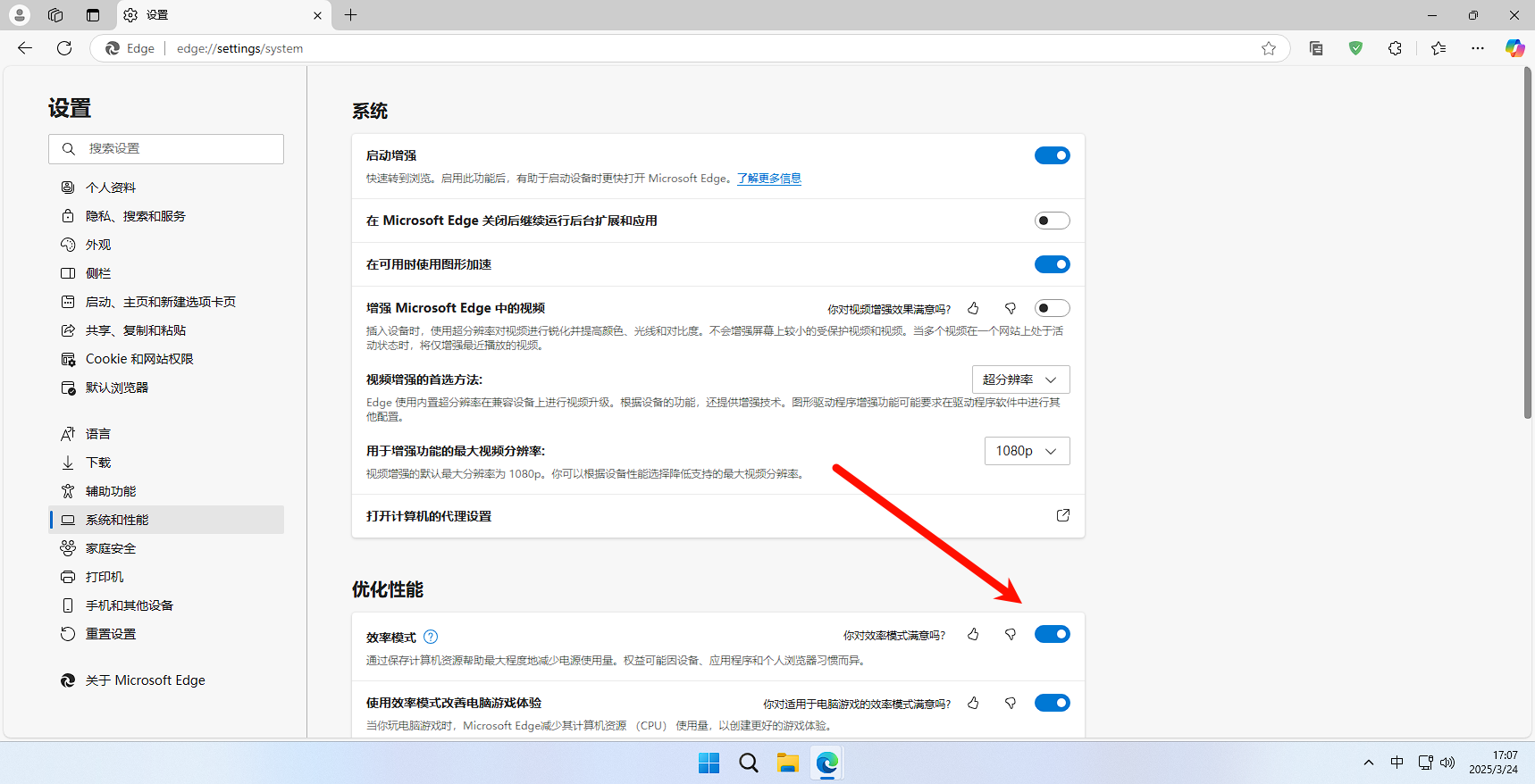Image resolution: width=1535 pixels, height=784 pixels.
Task: Show hidden tray icons chevron
Action: point(1369,763)
